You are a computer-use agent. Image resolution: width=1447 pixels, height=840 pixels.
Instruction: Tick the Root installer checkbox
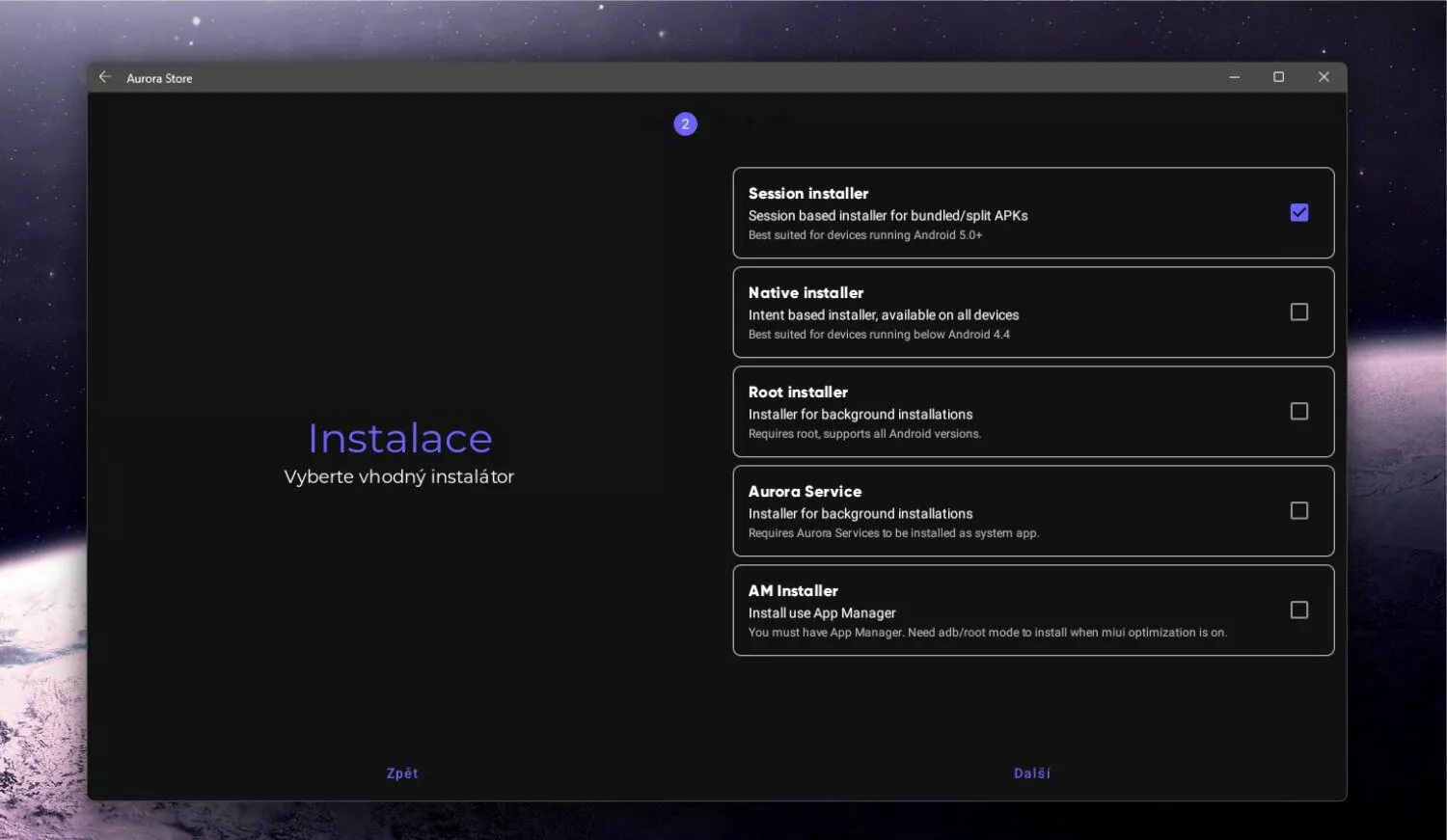tap(1299, 411)
